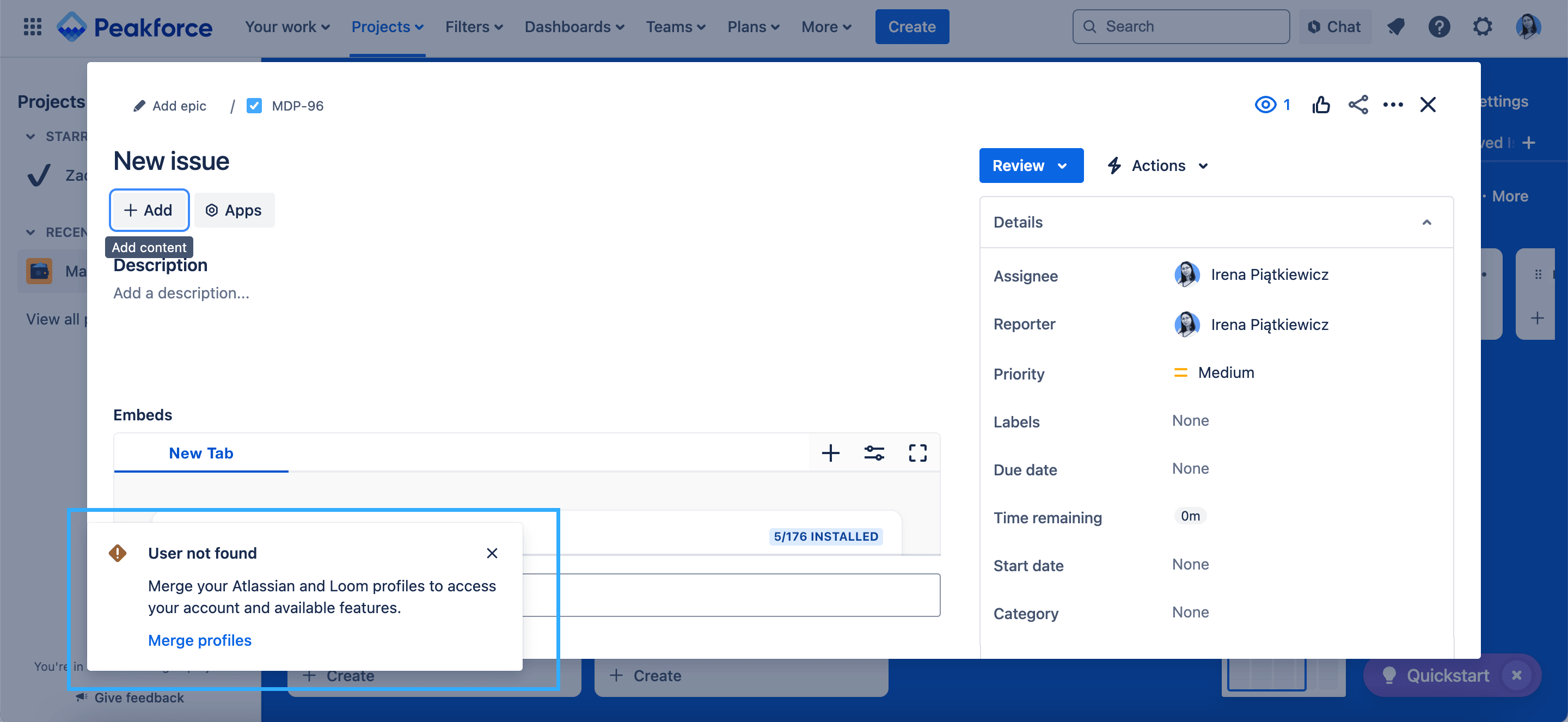
Task: Dismiss the User not found notification
Action: (492, 553)
